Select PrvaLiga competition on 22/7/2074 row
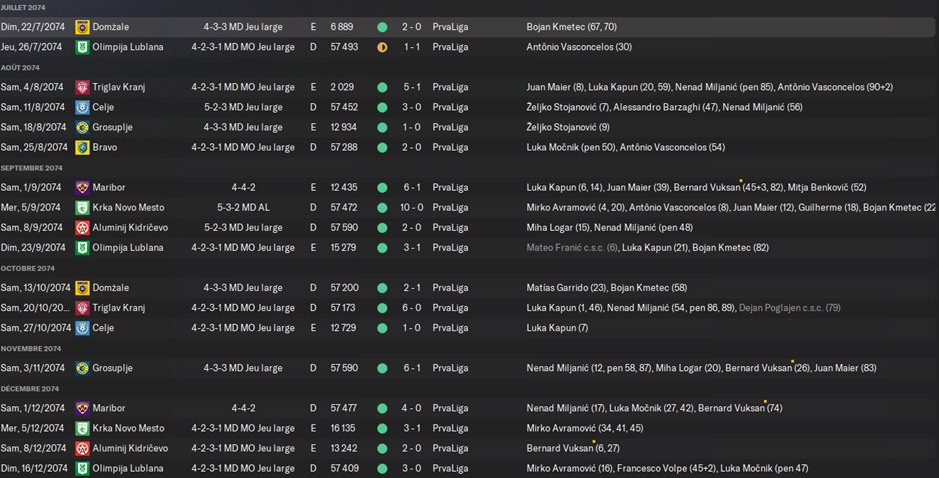 (450, 27)
